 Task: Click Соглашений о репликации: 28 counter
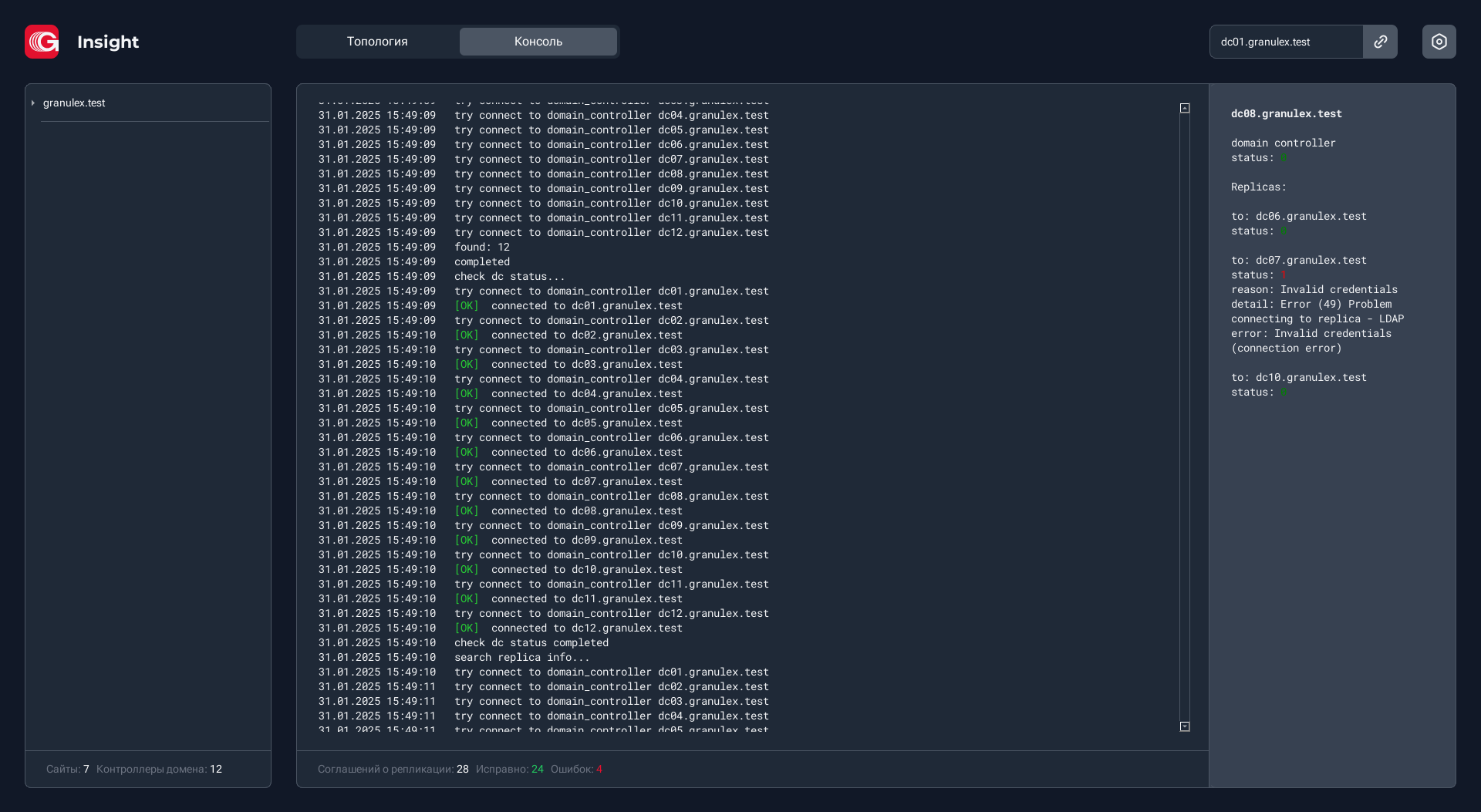point(393,769)
